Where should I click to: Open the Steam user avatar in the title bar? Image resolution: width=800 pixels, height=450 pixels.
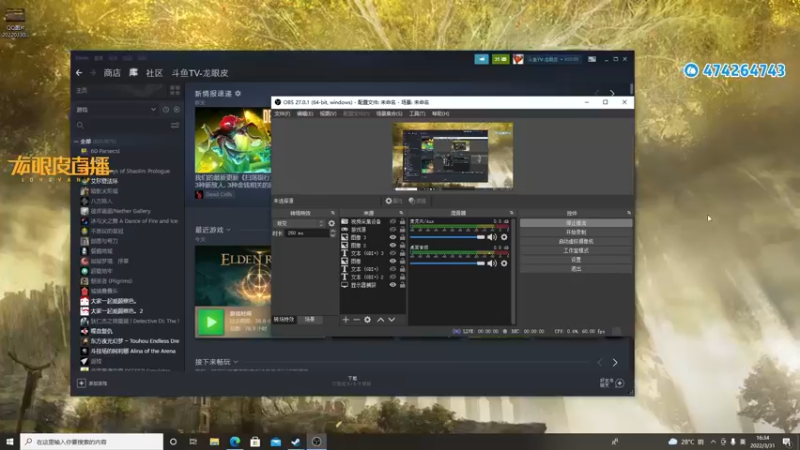tap(518, 59)
